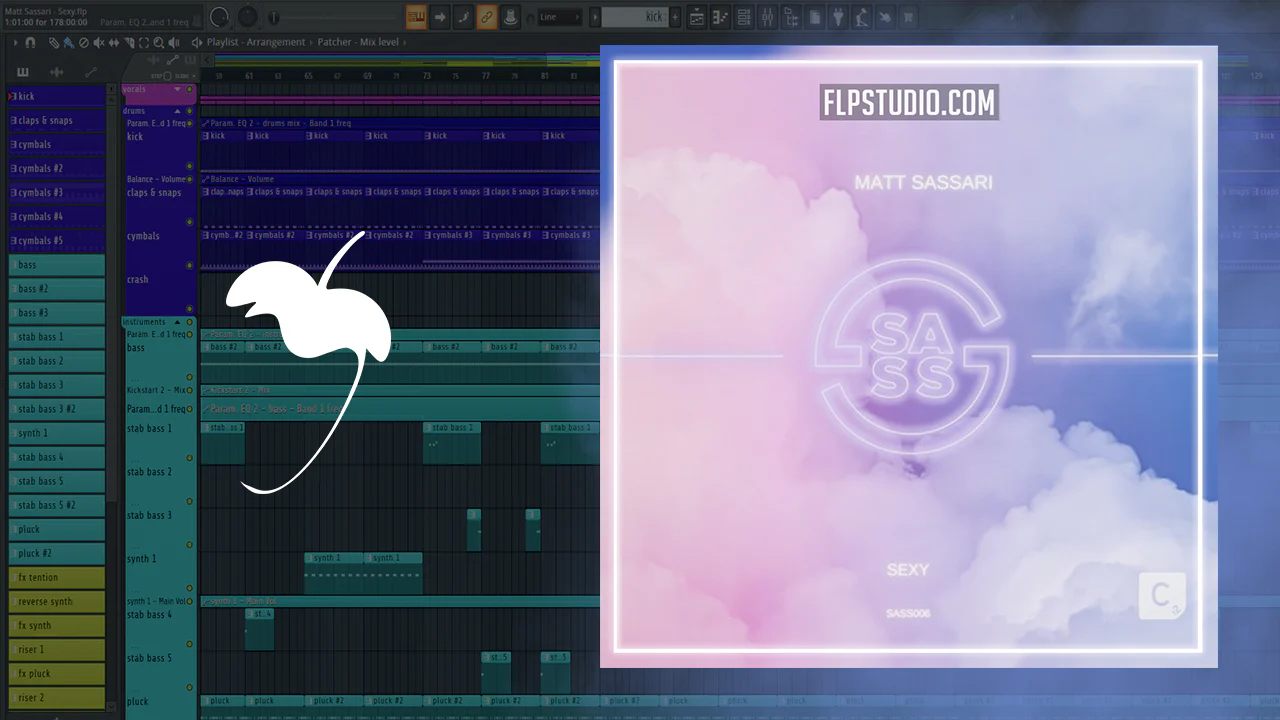The height and width of the screenshot is (720, 1280).
Task: Select the cymbals #3 pattern in picker
Action: click(x=56, y=192)
